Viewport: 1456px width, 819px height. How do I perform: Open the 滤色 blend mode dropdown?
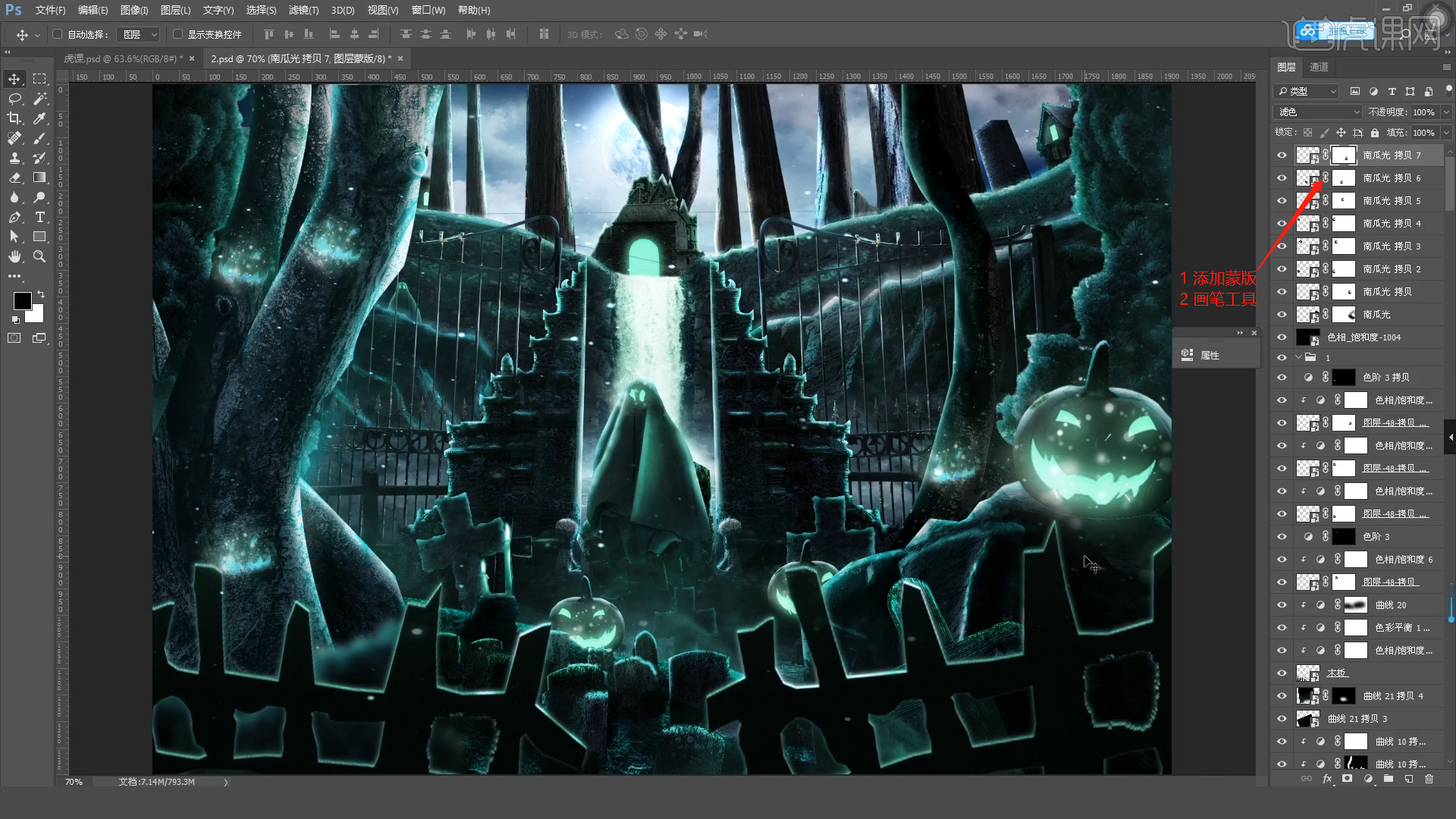coord(1318,112)
